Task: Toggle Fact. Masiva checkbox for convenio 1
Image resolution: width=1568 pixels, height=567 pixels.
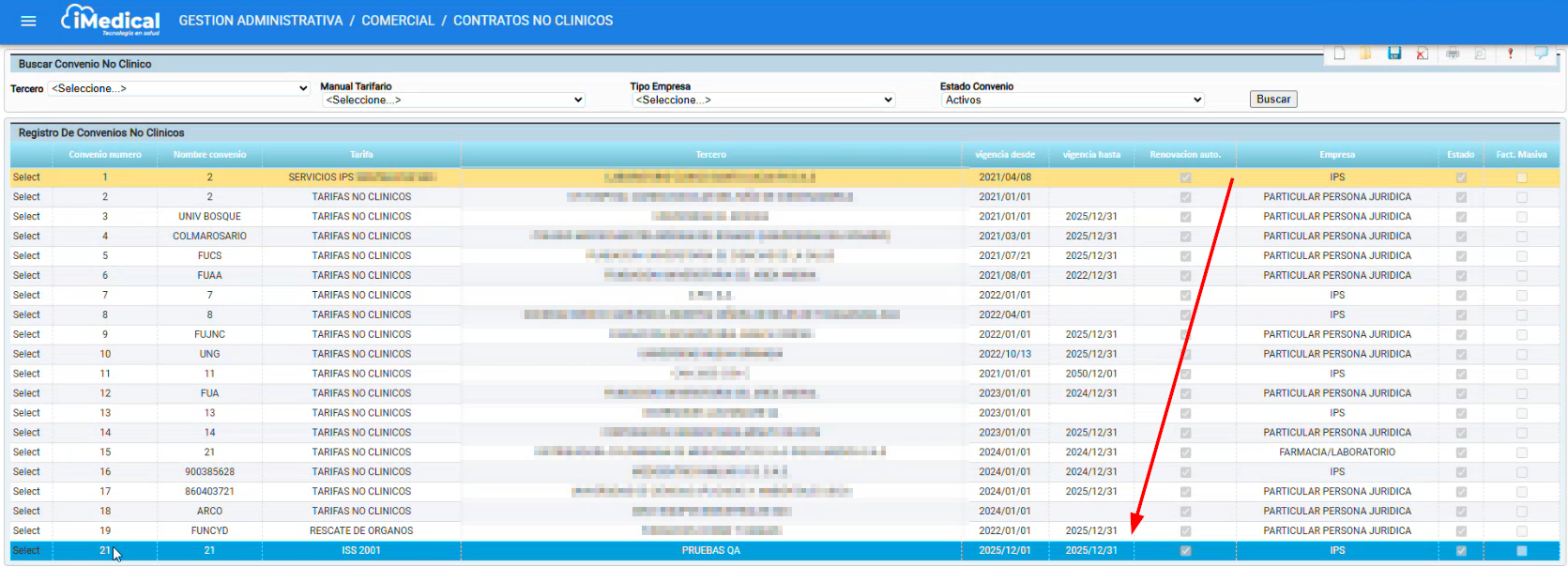Action: click(1521, 177)
